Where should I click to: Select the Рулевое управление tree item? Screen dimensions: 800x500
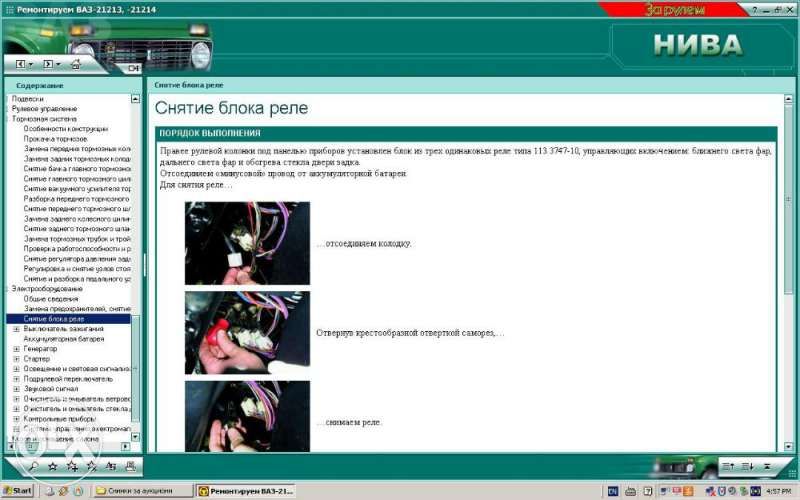[x=44, y=109]
